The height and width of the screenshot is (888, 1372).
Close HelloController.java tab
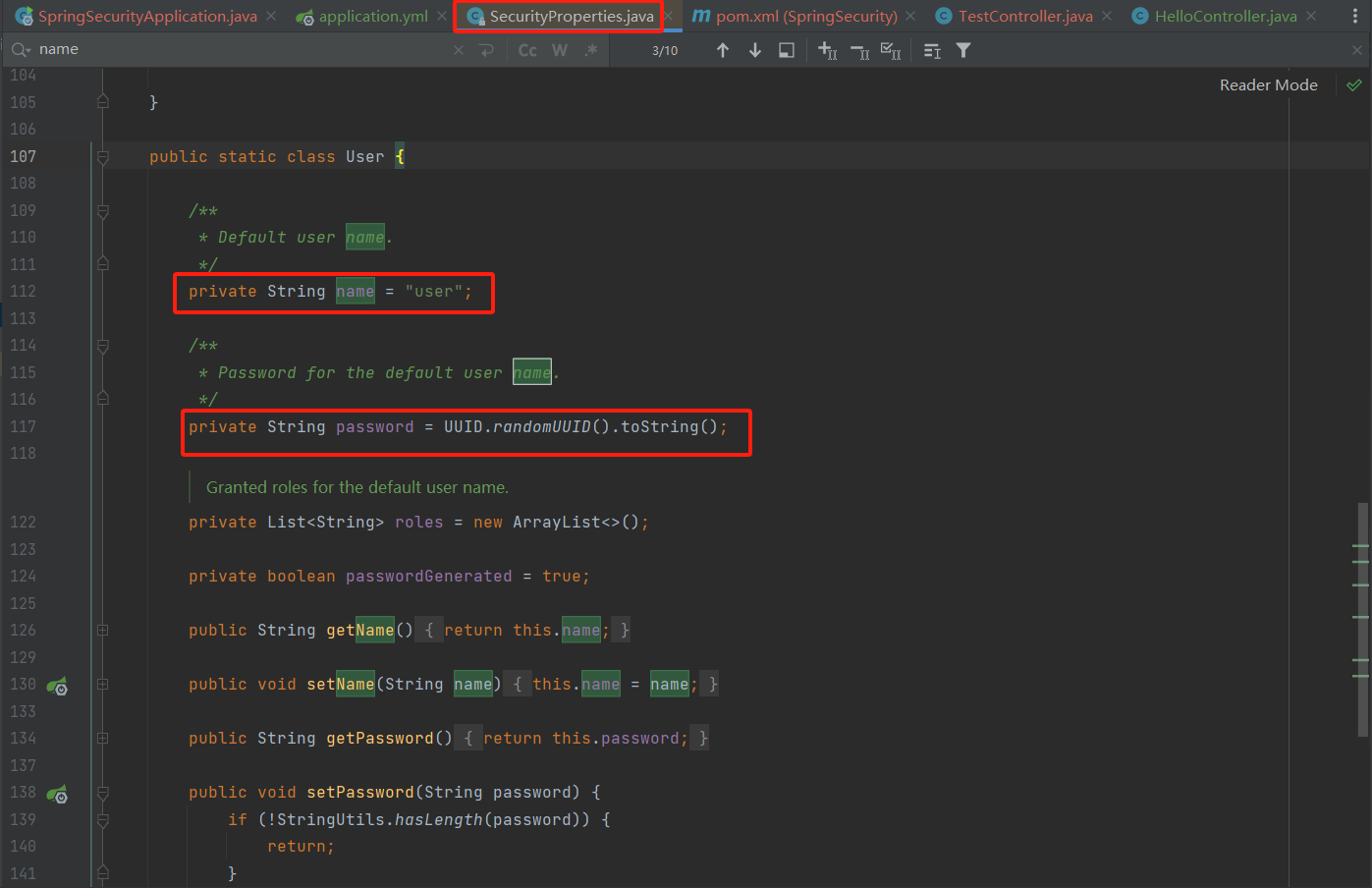pyautogui.click(x=1311, y=17)
